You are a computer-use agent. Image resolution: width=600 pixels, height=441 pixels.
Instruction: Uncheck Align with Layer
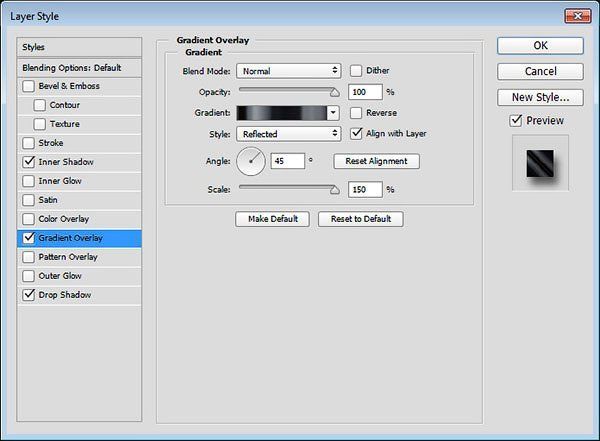point(356,134)
